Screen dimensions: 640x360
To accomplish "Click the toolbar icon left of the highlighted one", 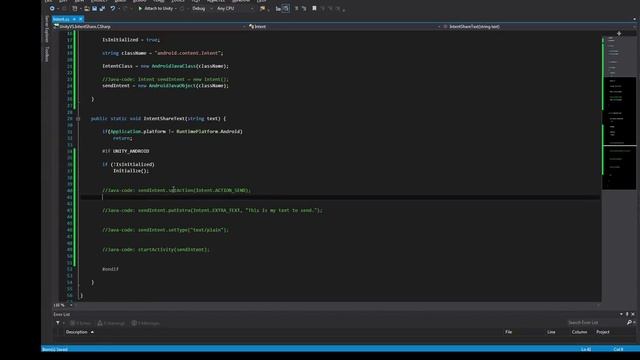I will pos(278,8).
